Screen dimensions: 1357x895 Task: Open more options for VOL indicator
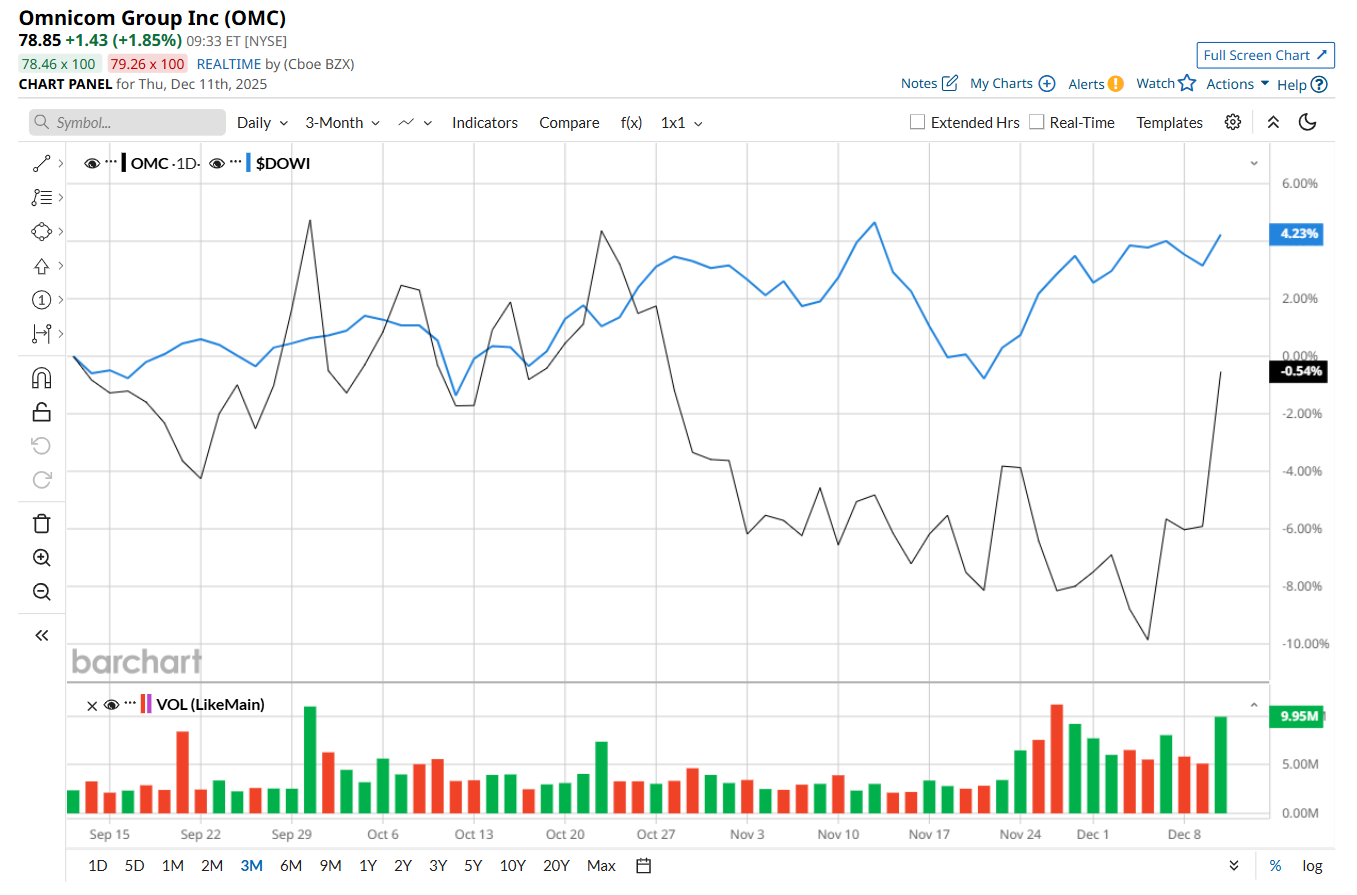pyautogui.click(x=129, y=704)
